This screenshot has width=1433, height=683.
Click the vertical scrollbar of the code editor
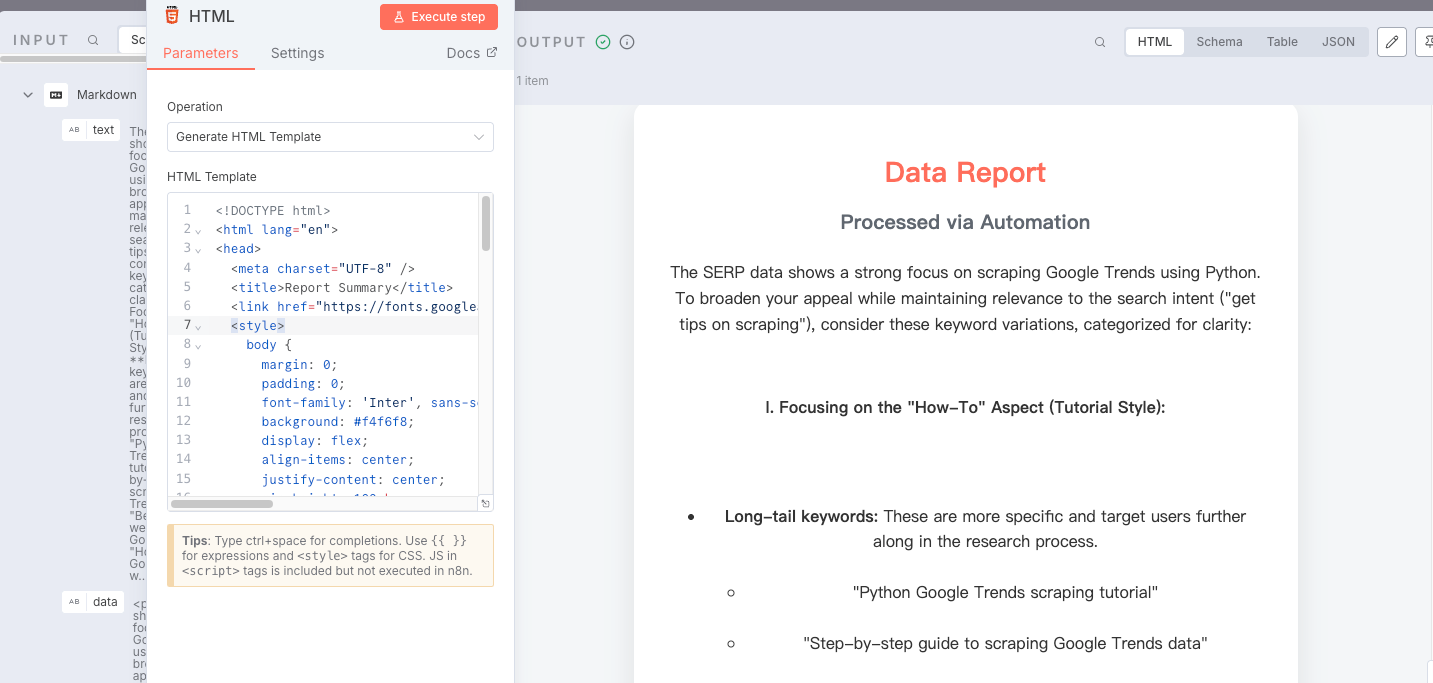coord(486,223)
